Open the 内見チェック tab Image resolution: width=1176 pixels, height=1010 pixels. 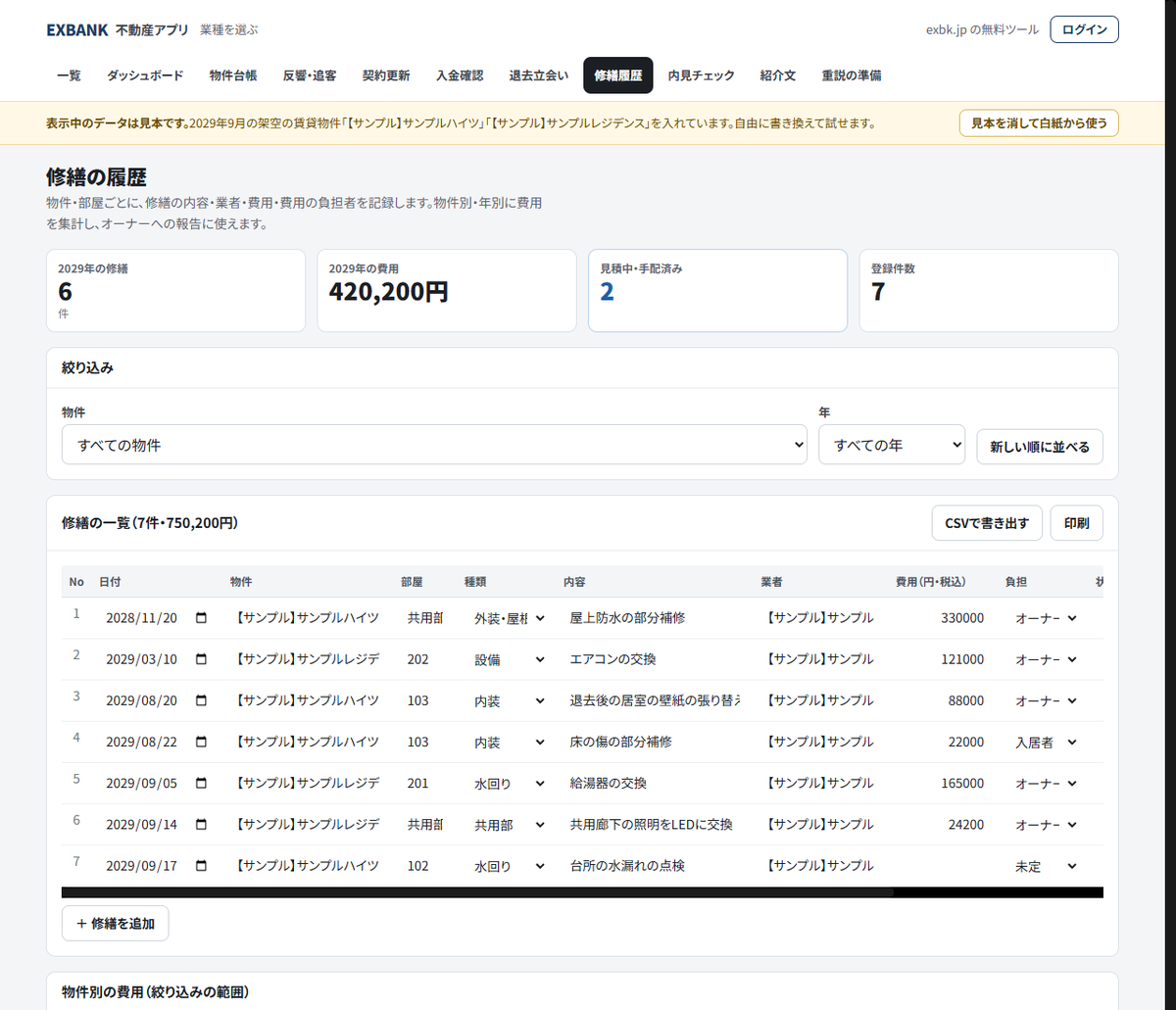[x=702, y=75]
